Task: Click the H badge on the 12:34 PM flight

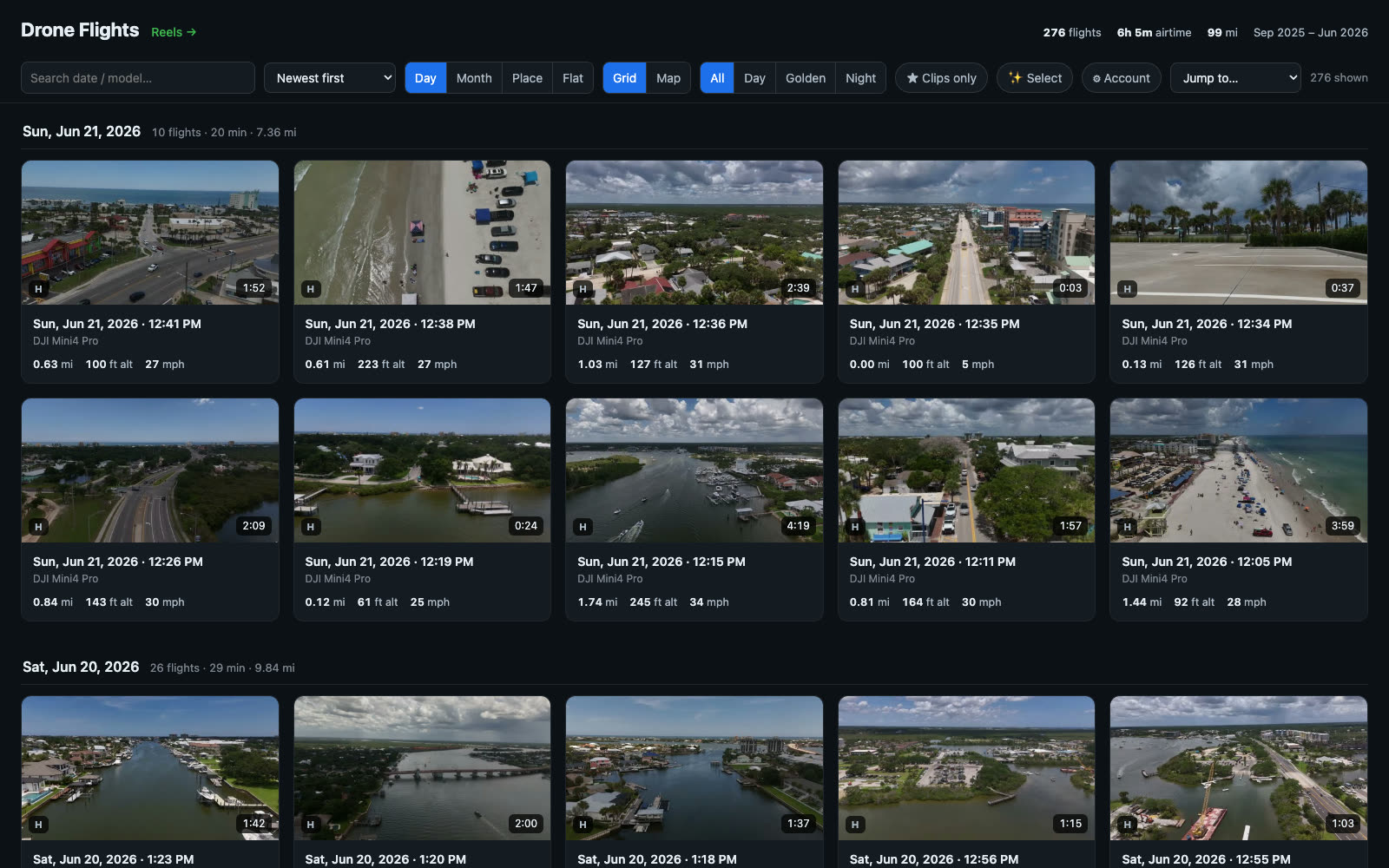Action: 1127,289
